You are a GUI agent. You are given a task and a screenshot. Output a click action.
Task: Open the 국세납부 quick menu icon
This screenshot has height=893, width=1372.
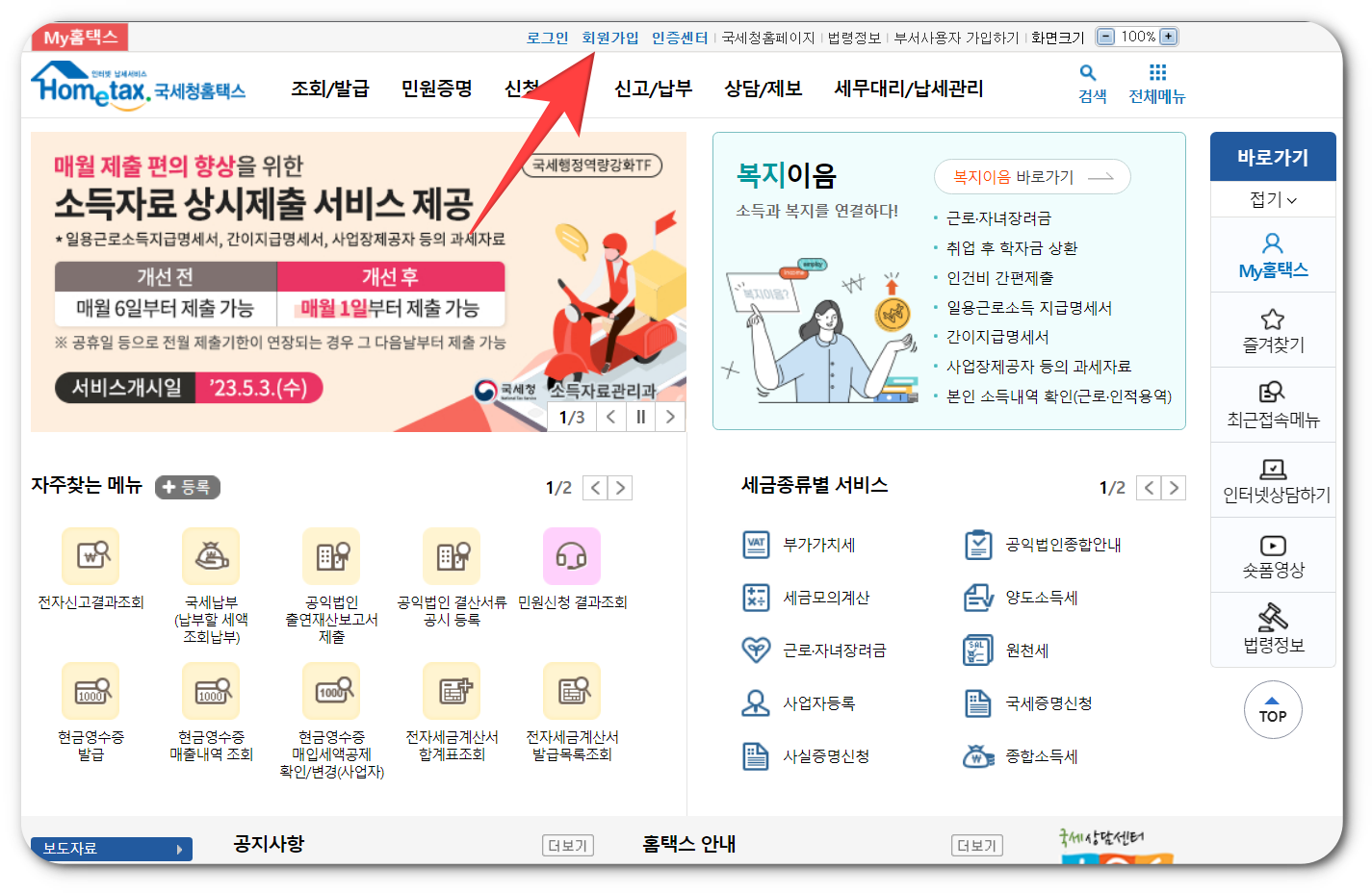[210, 556]
